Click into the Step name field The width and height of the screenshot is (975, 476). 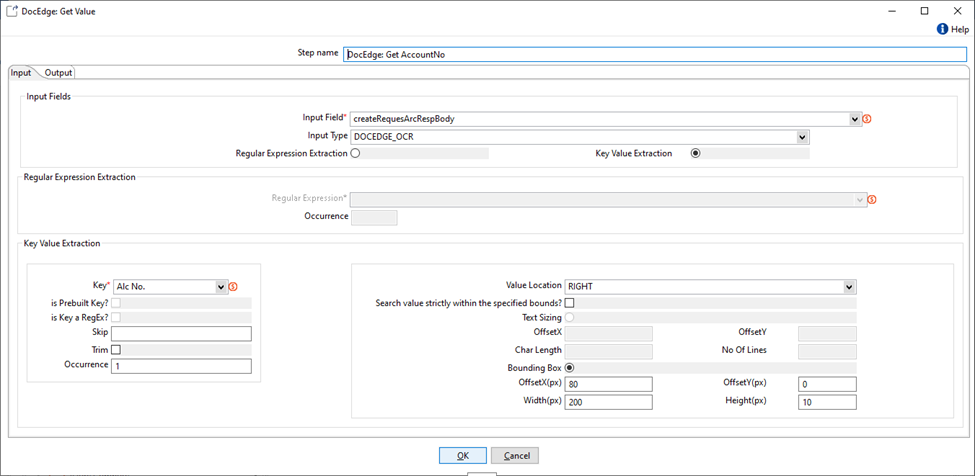pyautogui.click(x=654, y=55)
